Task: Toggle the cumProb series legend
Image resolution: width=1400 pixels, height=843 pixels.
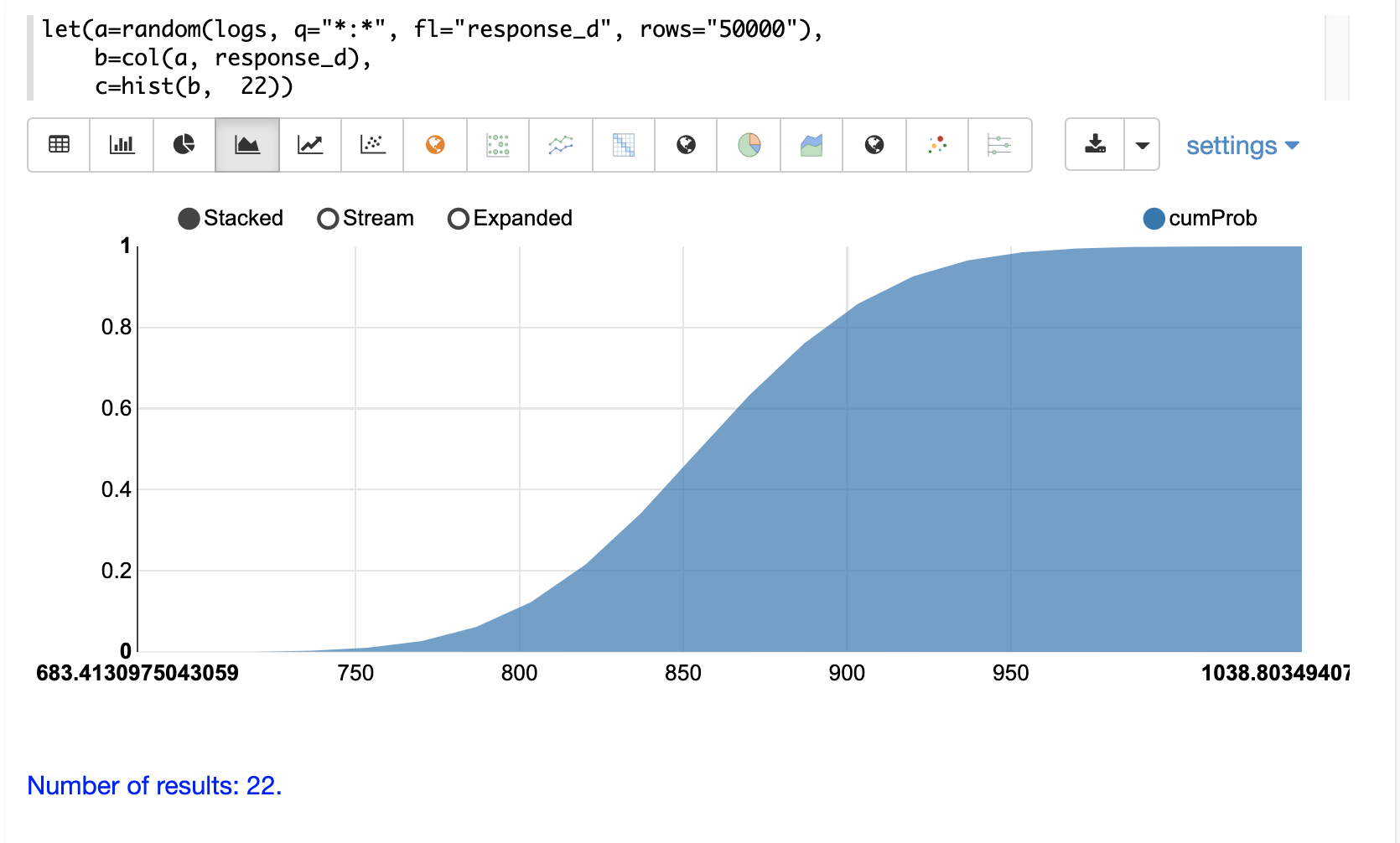Action: tap(1154, 219)
